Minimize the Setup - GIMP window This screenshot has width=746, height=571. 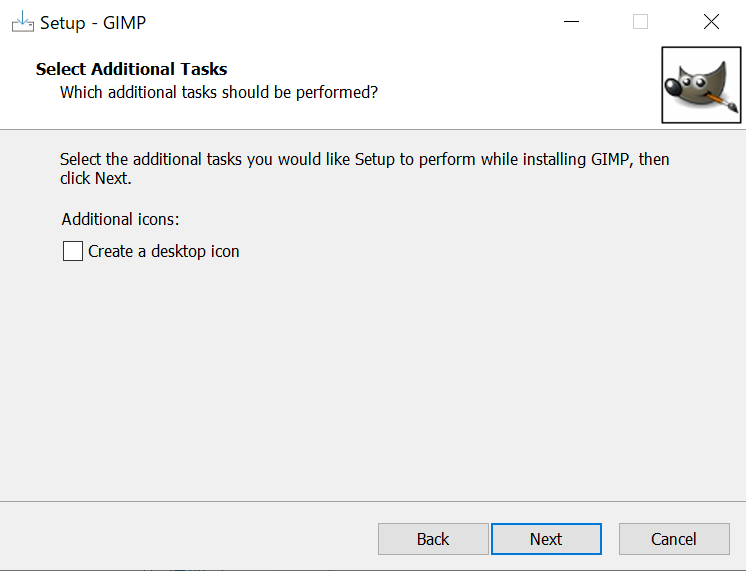[x=572, y=22]
